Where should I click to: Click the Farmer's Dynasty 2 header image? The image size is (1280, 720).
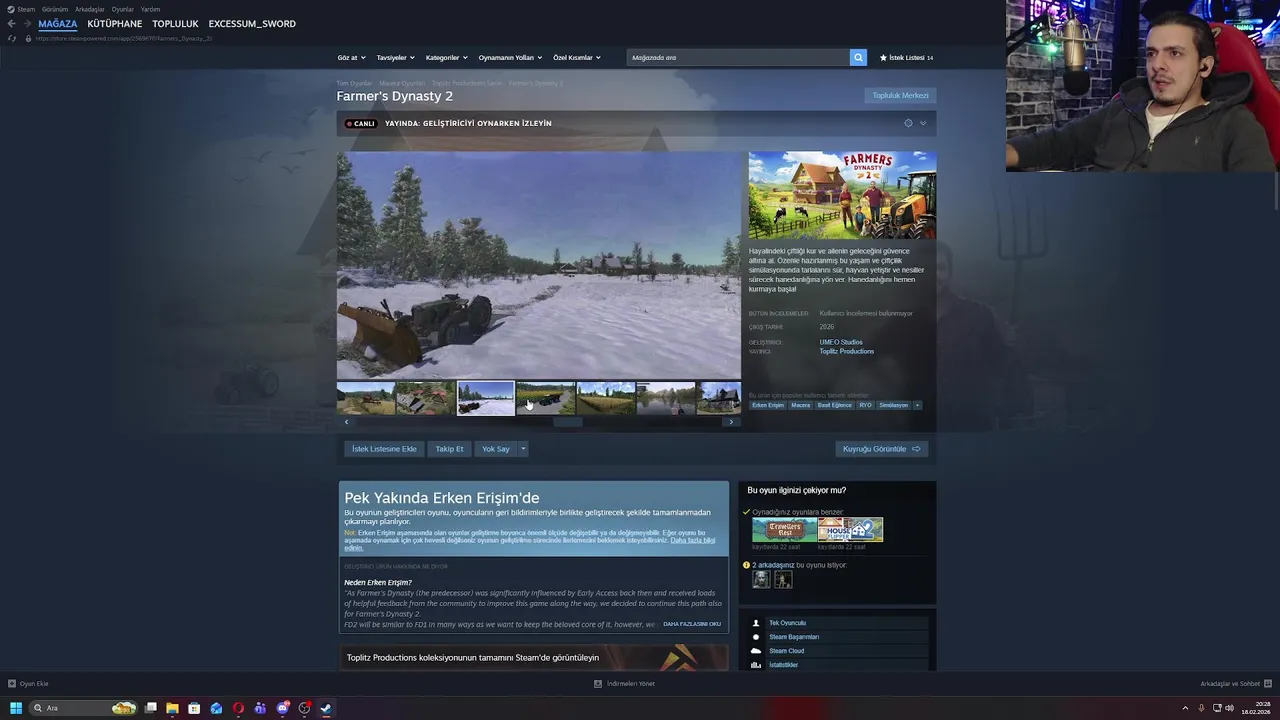tap(842, 195)
